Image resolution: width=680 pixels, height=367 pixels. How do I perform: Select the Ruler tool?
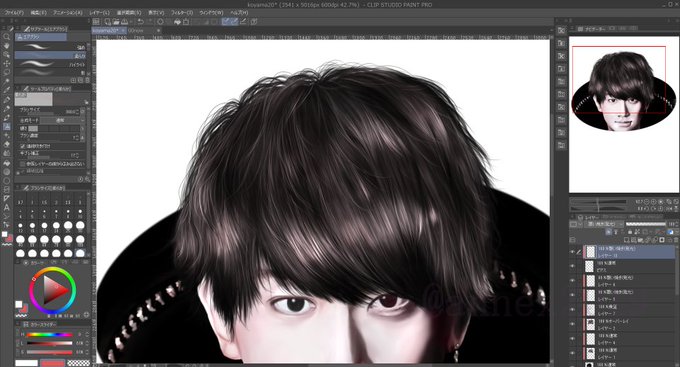[7, 199]
